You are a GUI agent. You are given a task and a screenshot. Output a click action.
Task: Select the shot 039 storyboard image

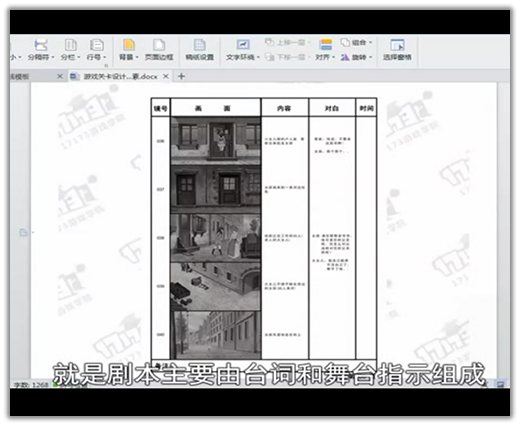pyautogui.click(x=215, y=286)
